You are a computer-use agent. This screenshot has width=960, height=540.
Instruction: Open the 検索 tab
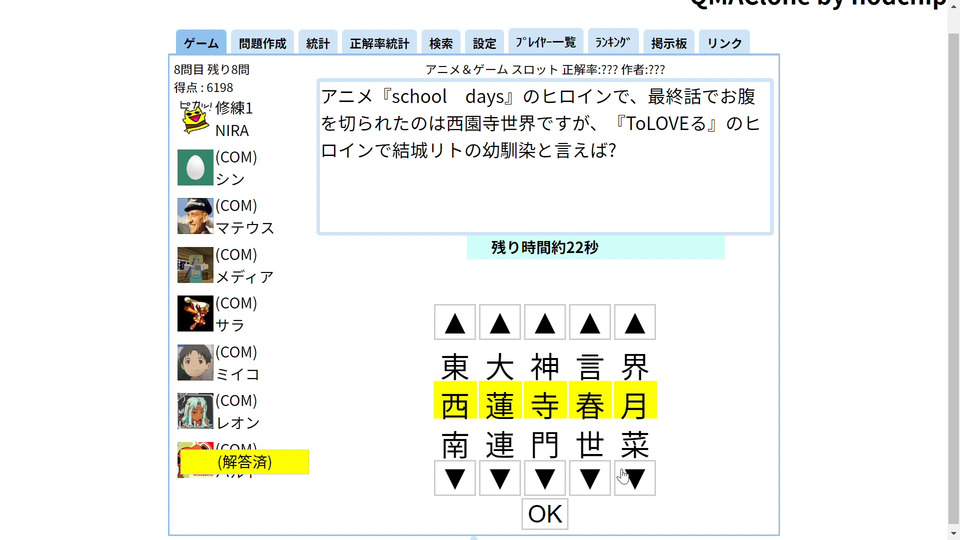click(441, 43)
